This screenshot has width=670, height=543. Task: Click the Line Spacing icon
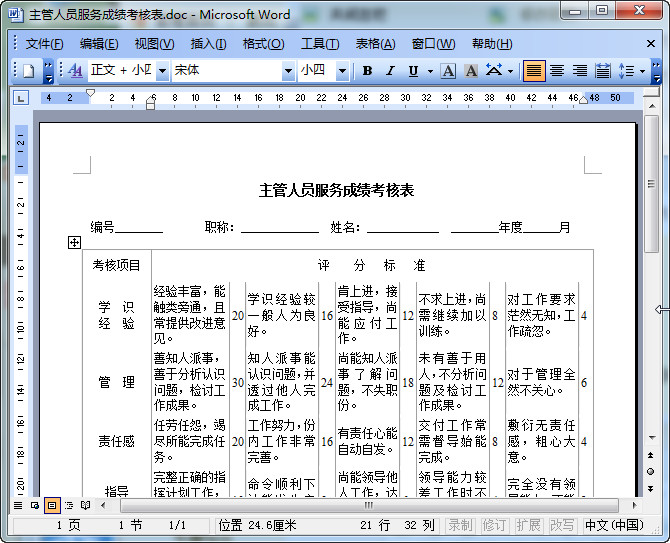tap(626, 71)
